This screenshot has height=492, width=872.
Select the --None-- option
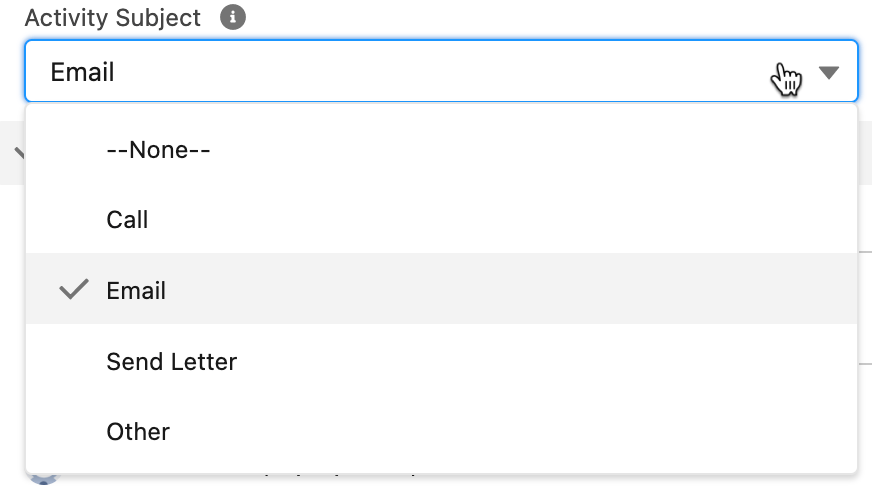click(159, 149)
